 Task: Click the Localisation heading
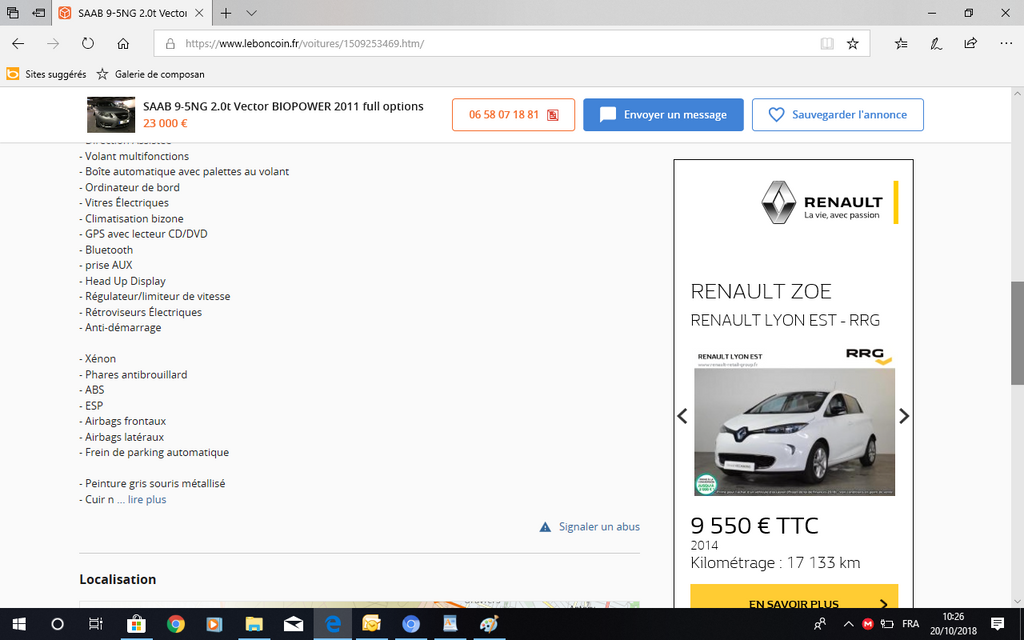pyautogui.click(x=118, y=579)
